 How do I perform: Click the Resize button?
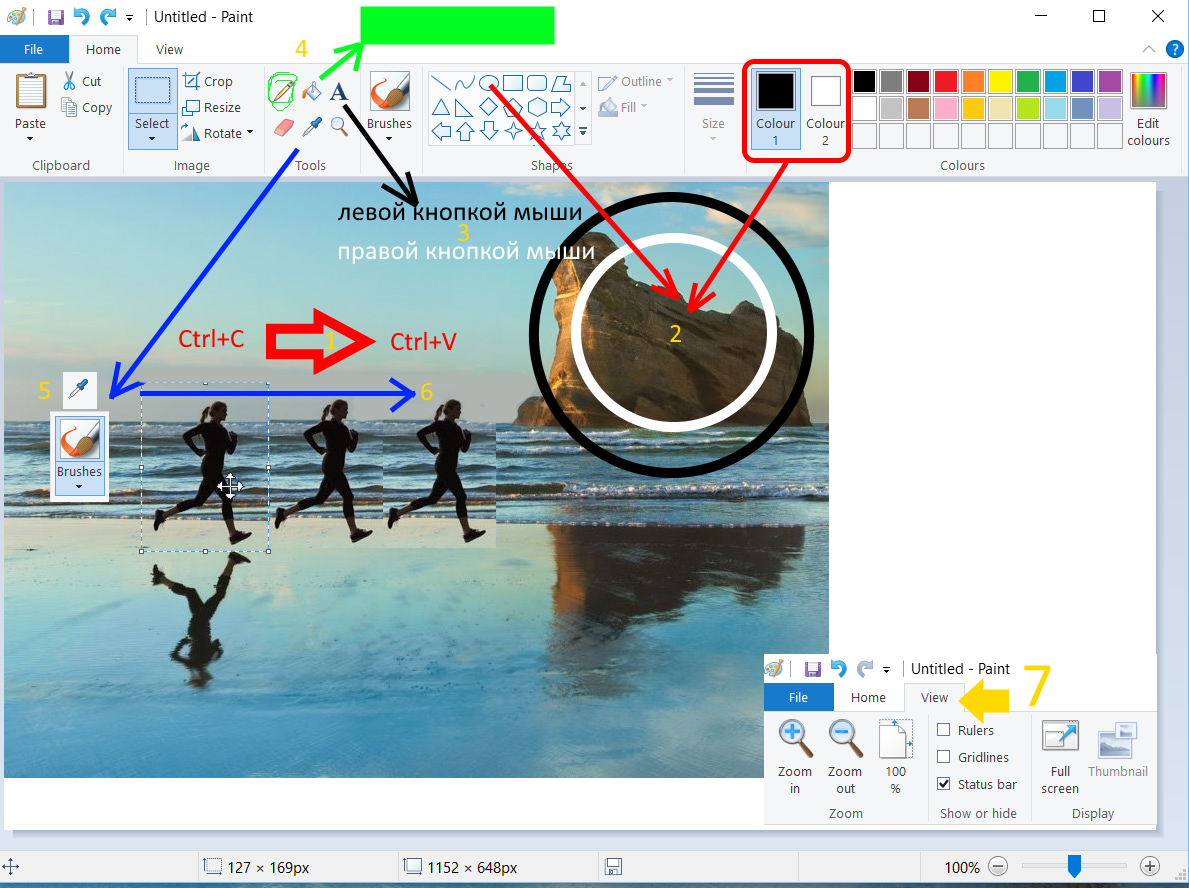211,107
